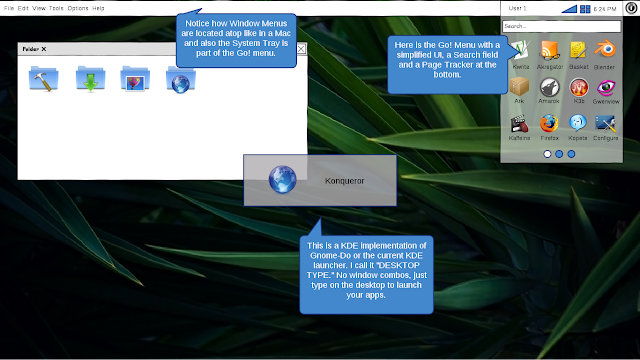Image resolution: width=640 pixels, height=360 pixels.
Task: Open the pictures folder in Folder window
Action: tap(135, 78)
